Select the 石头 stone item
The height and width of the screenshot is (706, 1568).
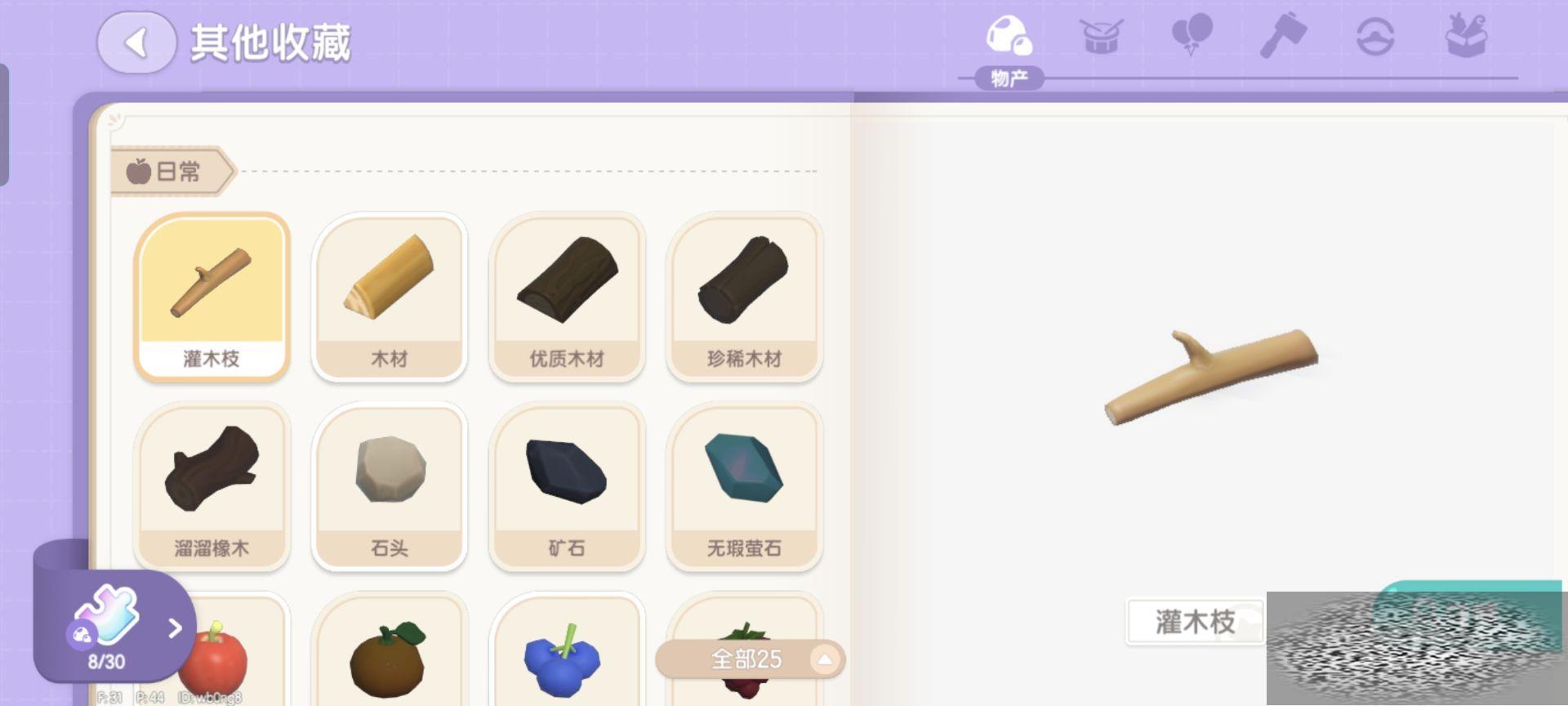click(390, 487)
